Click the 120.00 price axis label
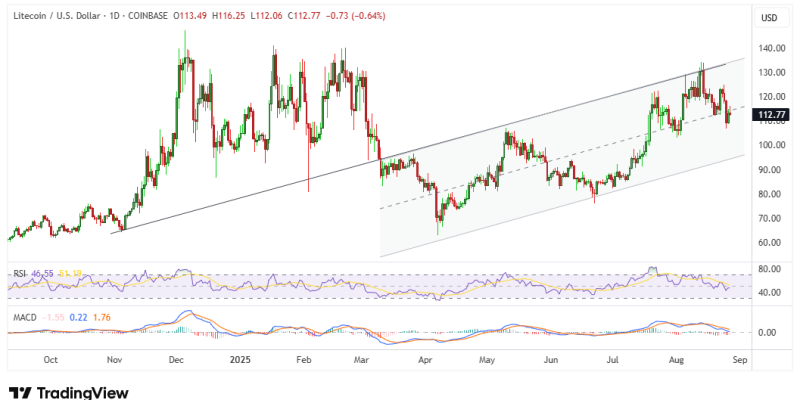 770,96
